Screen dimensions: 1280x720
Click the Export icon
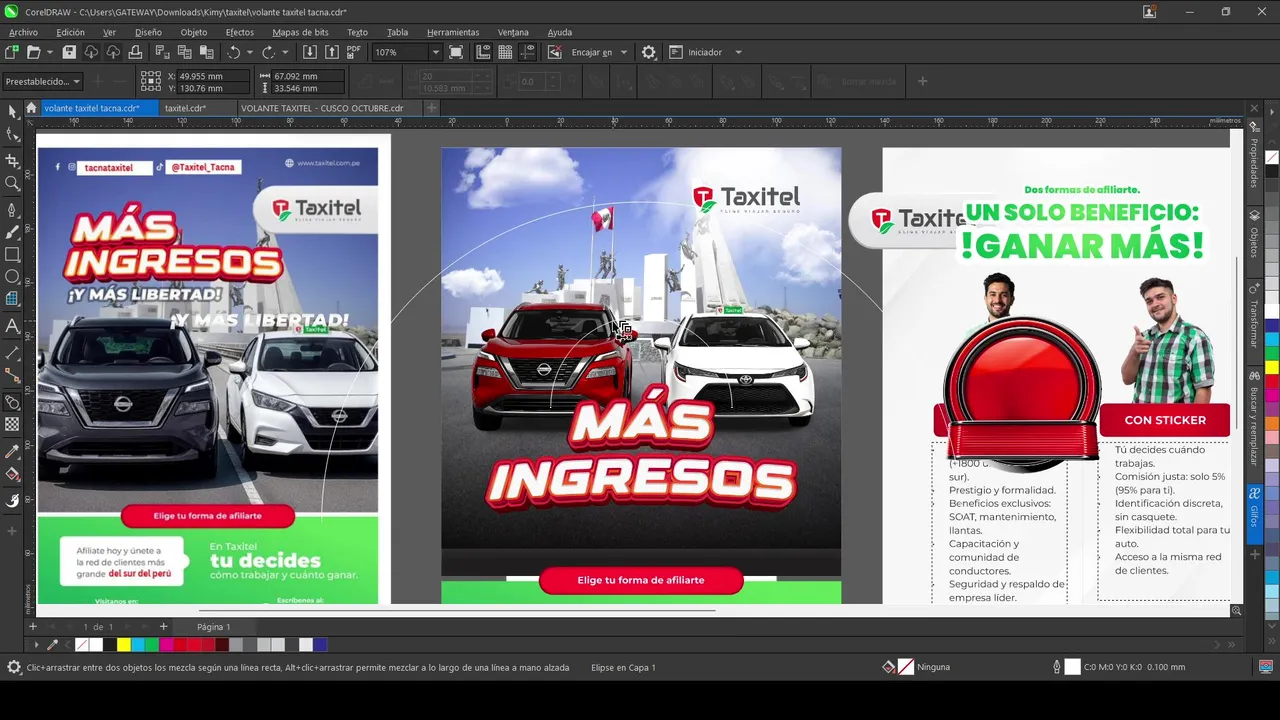tap(332, 52)
